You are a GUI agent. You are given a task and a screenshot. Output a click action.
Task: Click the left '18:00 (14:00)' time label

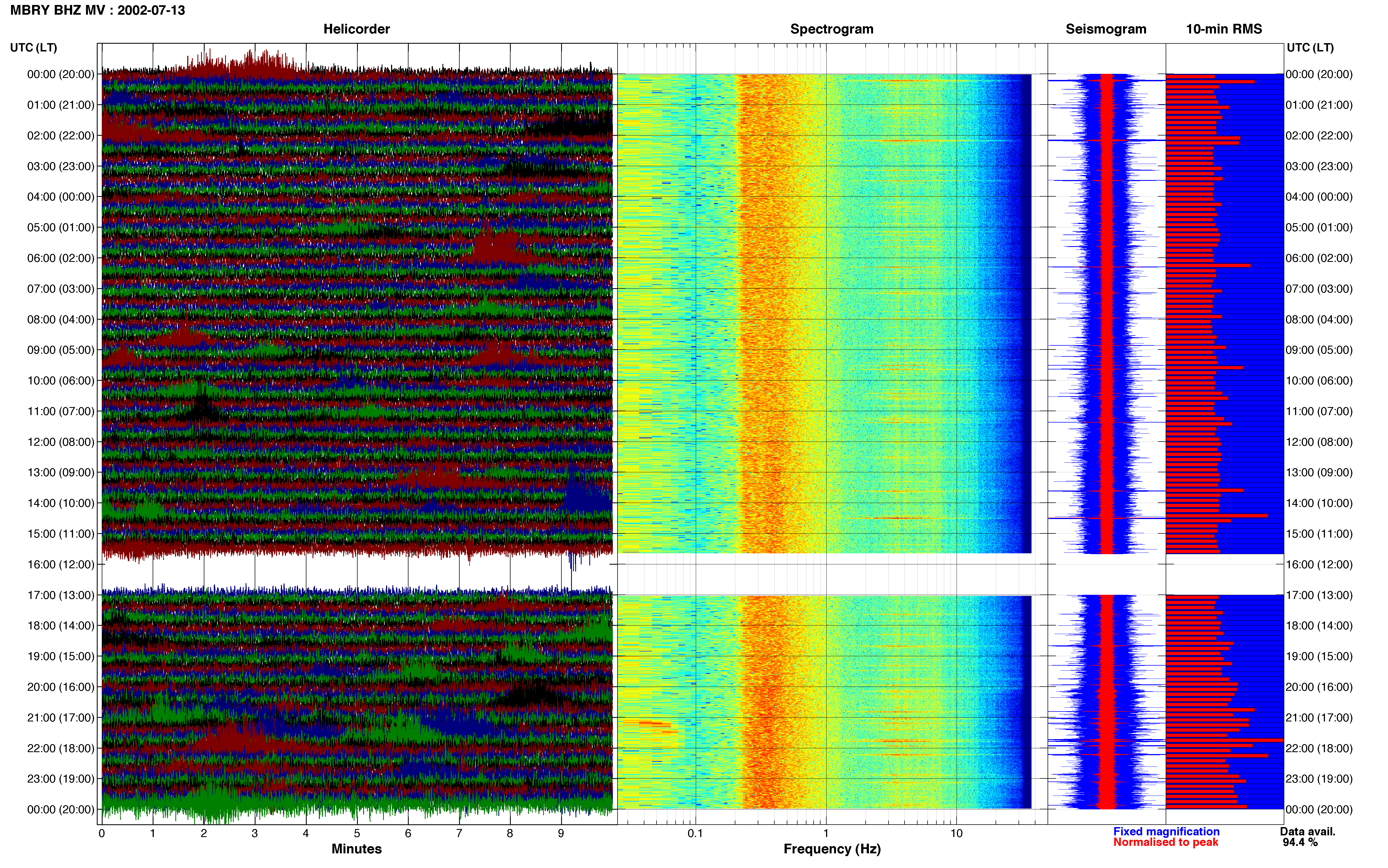61,626
